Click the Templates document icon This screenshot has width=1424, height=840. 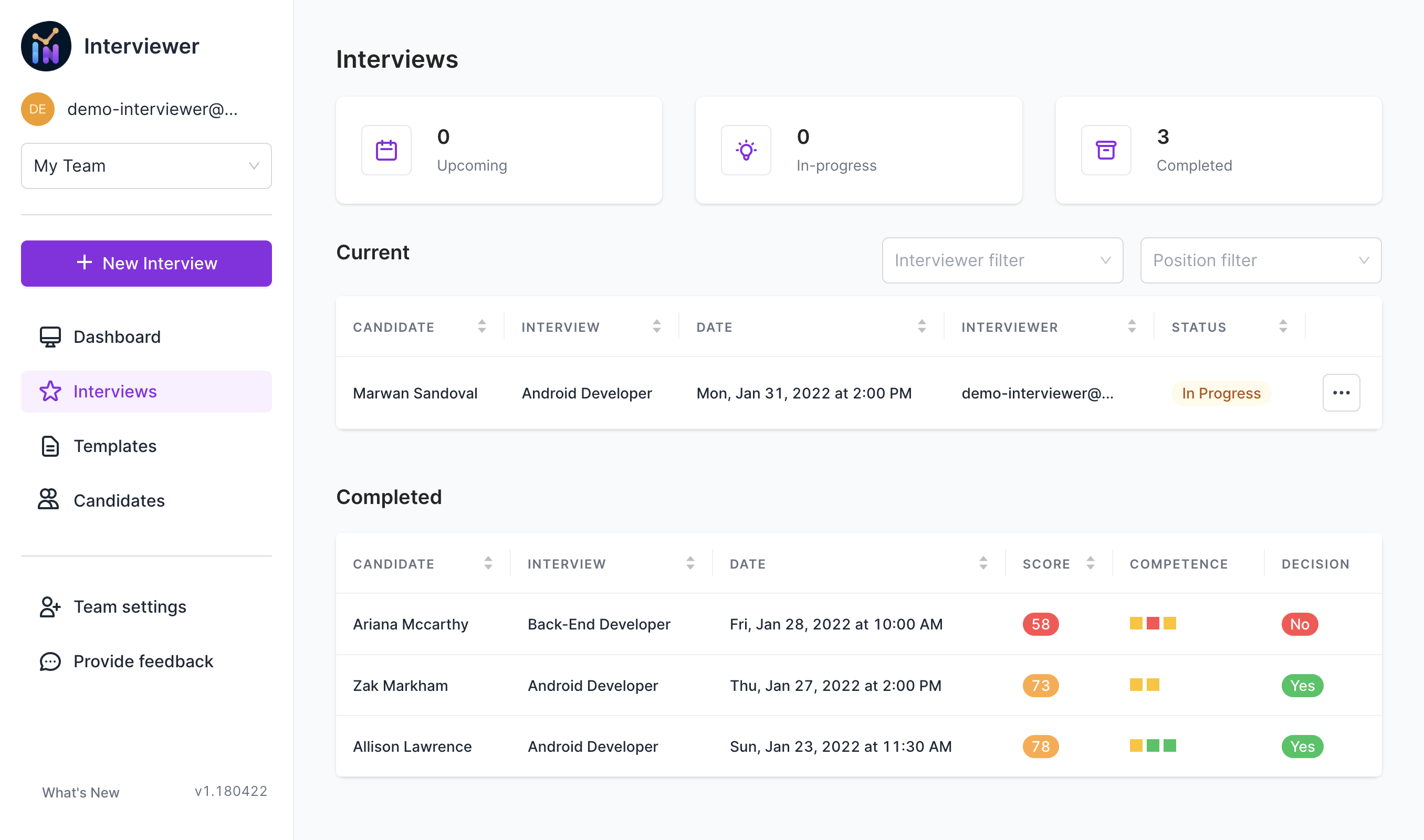[x=50, y=446]
